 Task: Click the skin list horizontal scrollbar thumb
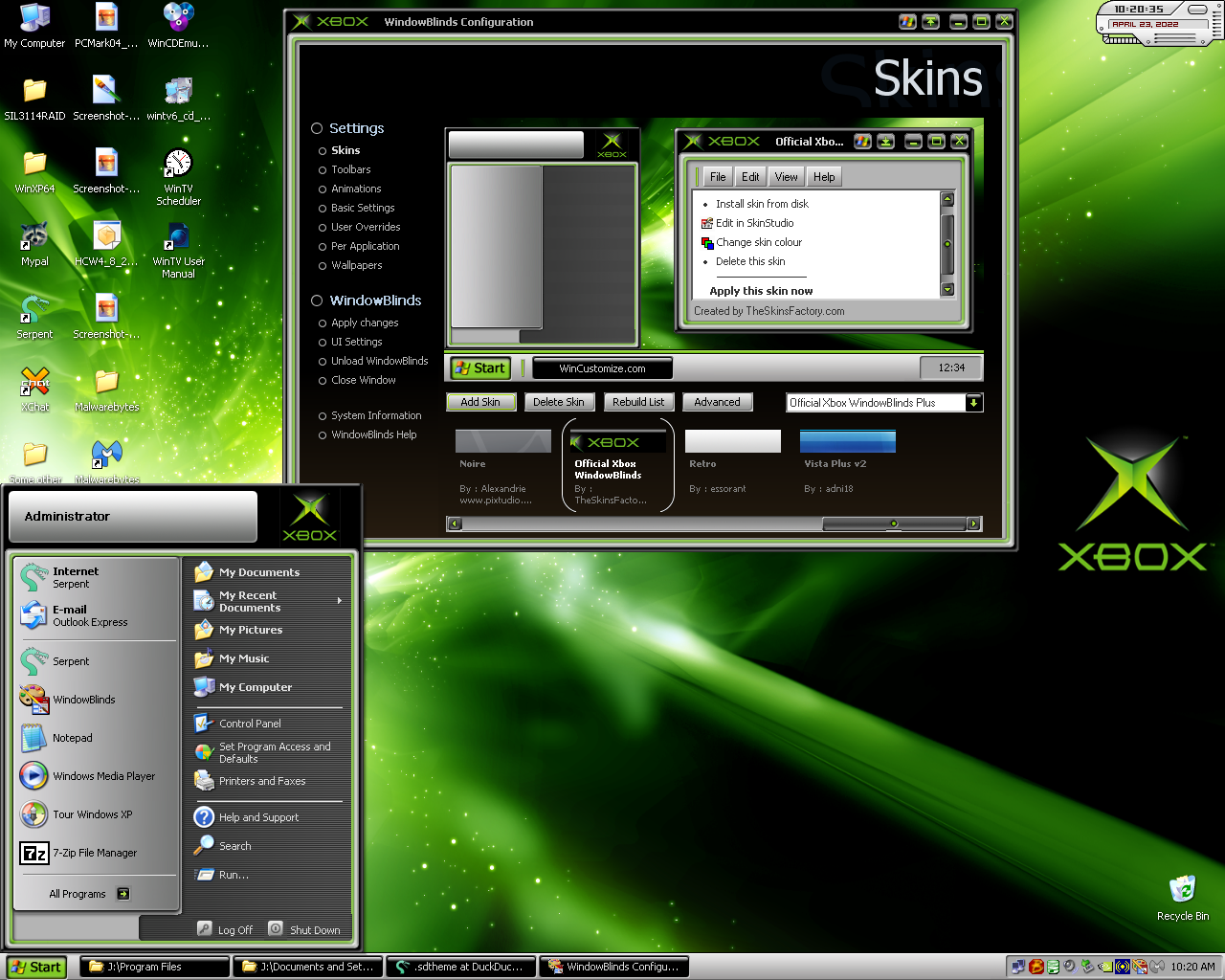[x=893, y=523]
